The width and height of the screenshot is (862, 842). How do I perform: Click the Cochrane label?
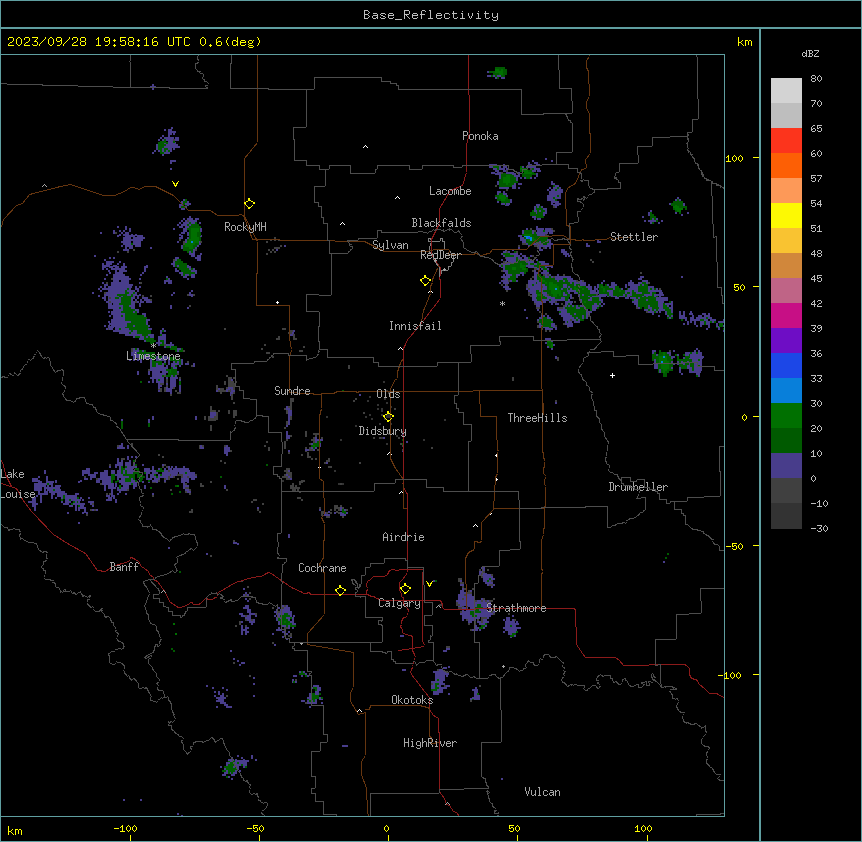click(322, 568)
